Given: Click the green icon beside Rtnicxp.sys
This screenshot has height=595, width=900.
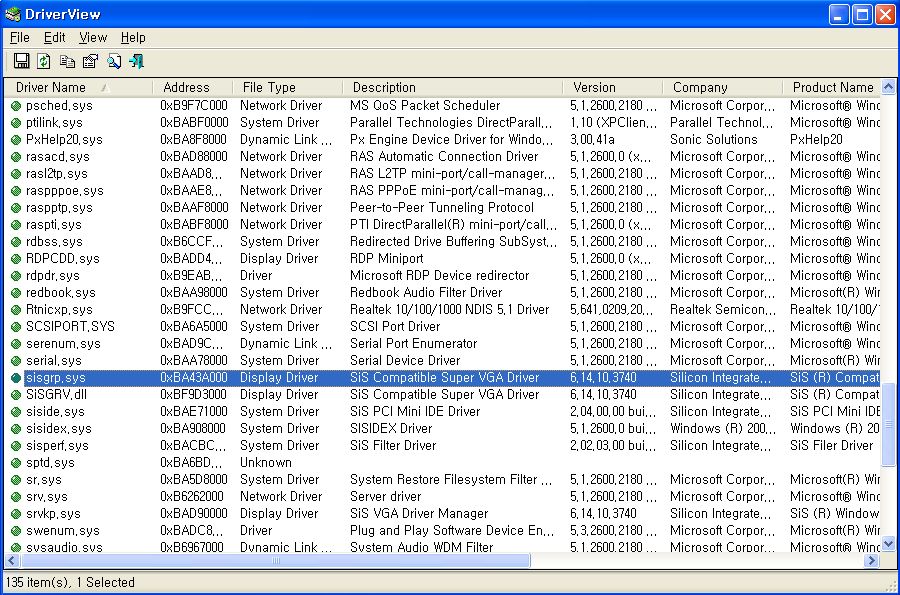Looking at the screenshot, I should coord(16,310).
